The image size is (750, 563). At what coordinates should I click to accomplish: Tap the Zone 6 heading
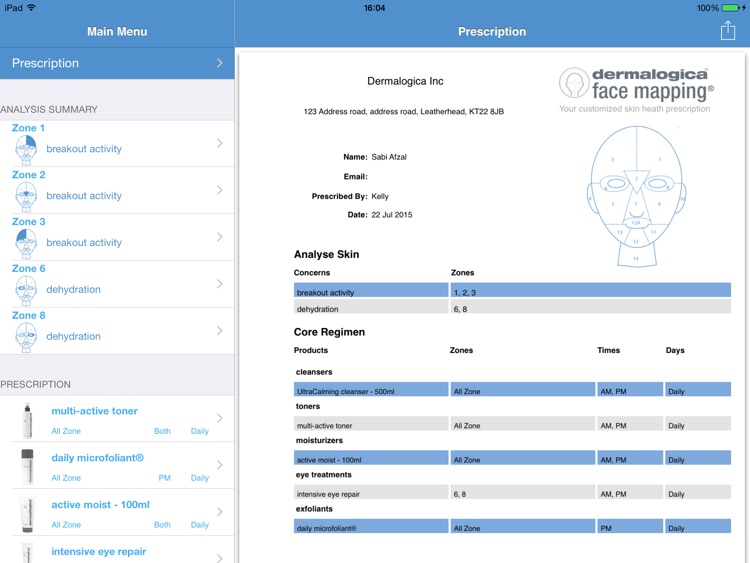[x=29, y=268]
